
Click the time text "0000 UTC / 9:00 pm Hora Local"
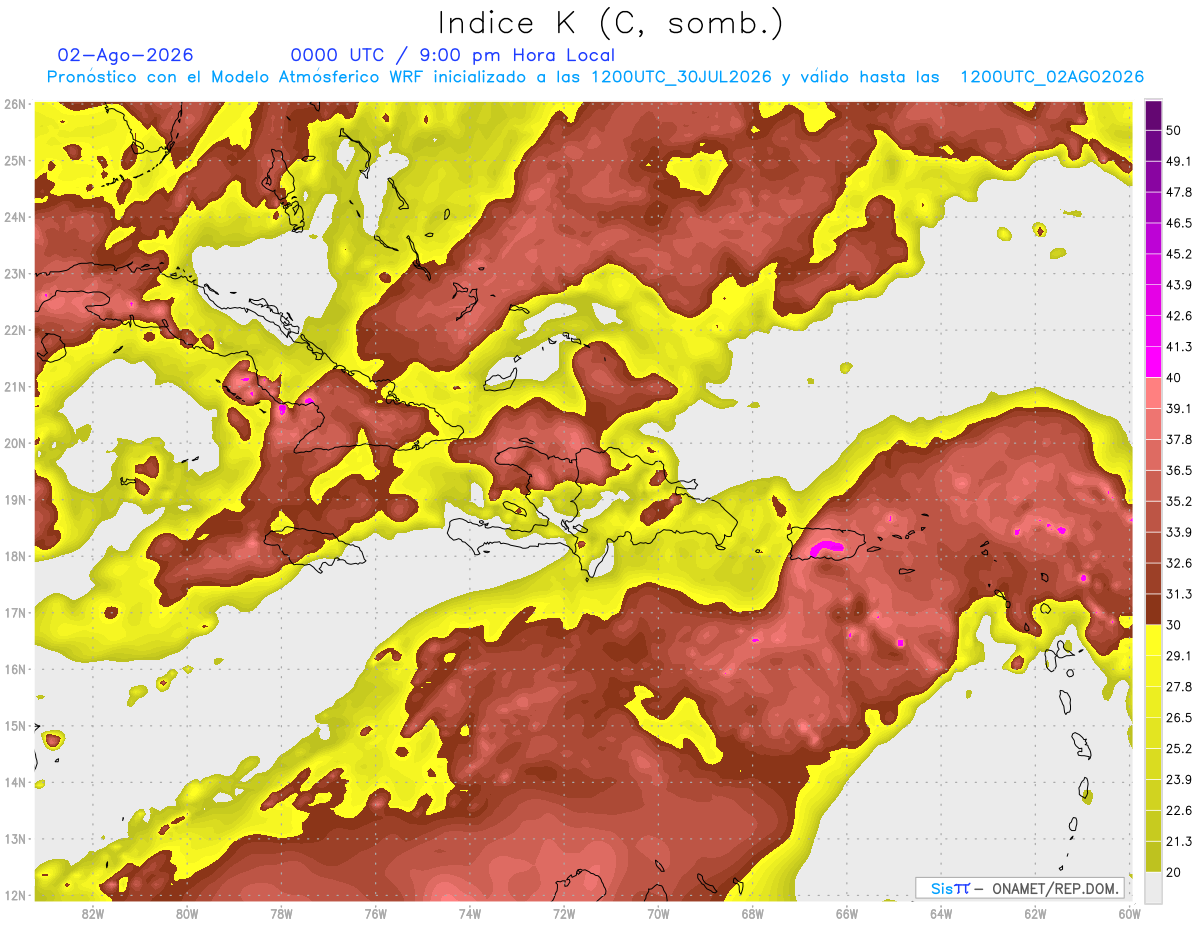[x=452, y=55]
